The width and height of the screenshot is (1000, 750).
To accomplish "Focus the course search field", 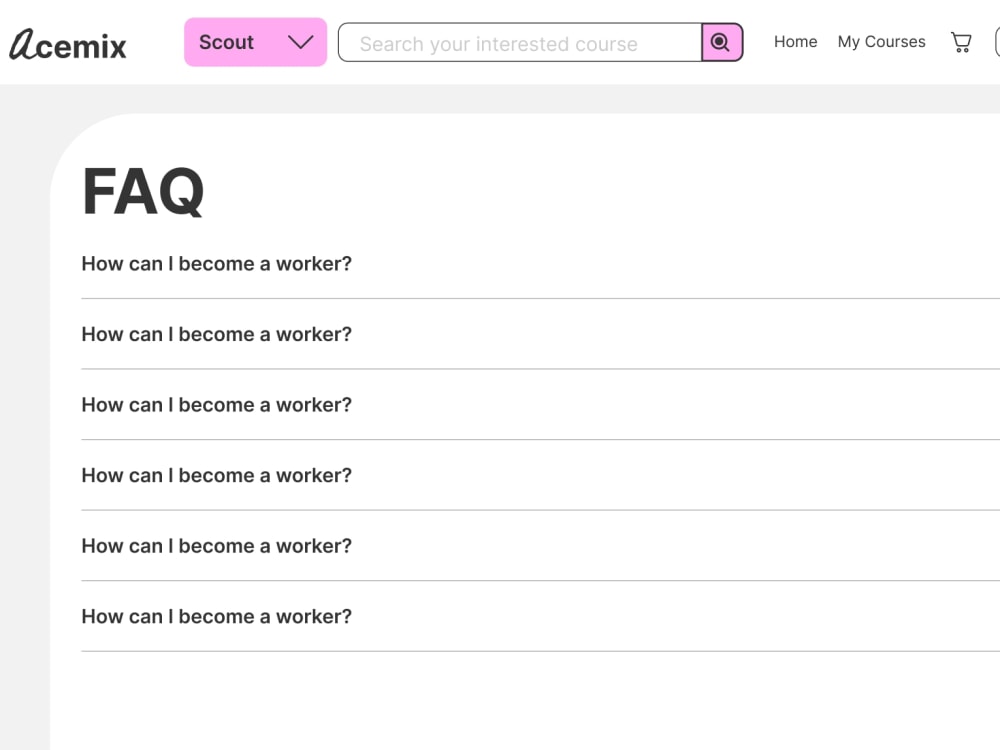I will 520,43.
